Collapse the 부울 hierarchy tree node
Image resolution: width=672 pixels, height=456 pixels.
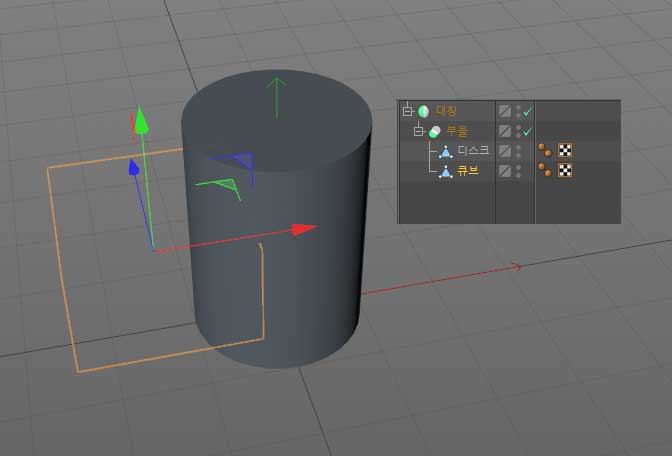[418, 131]
